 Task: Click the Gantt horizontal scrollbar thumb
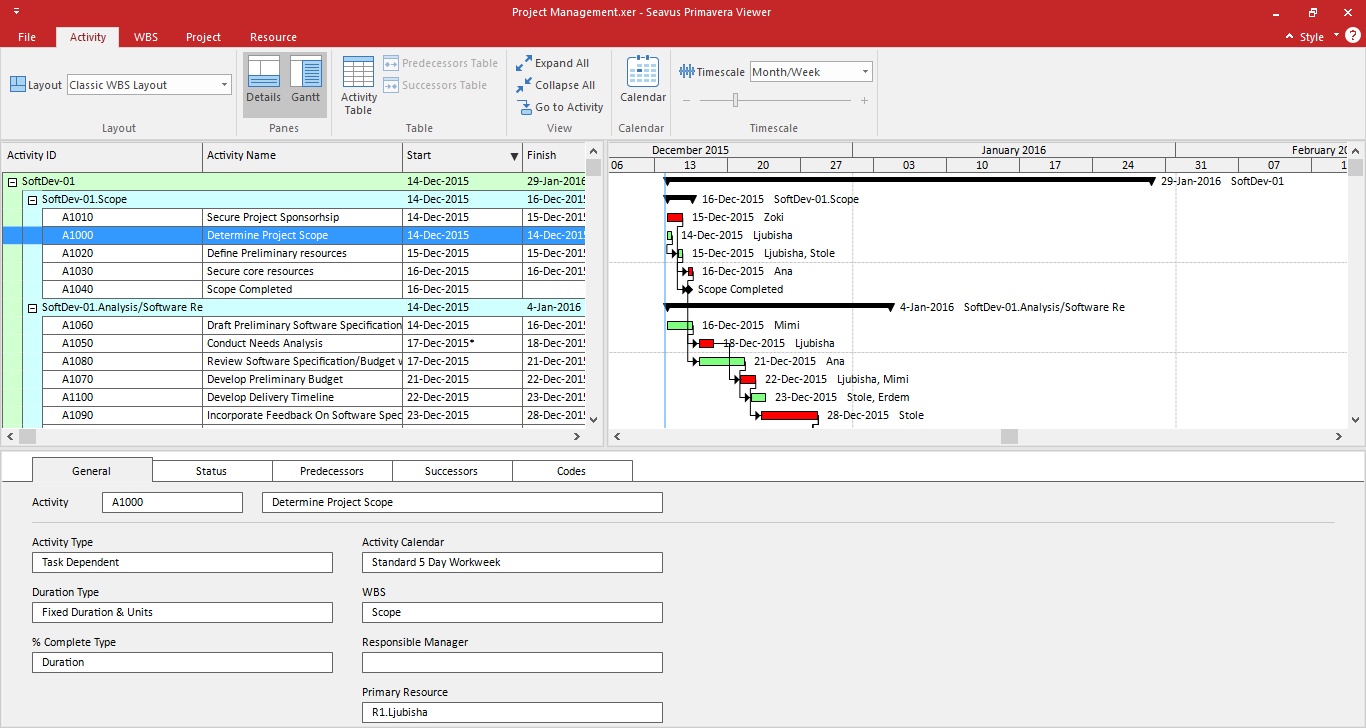[x=1009, y=437]
